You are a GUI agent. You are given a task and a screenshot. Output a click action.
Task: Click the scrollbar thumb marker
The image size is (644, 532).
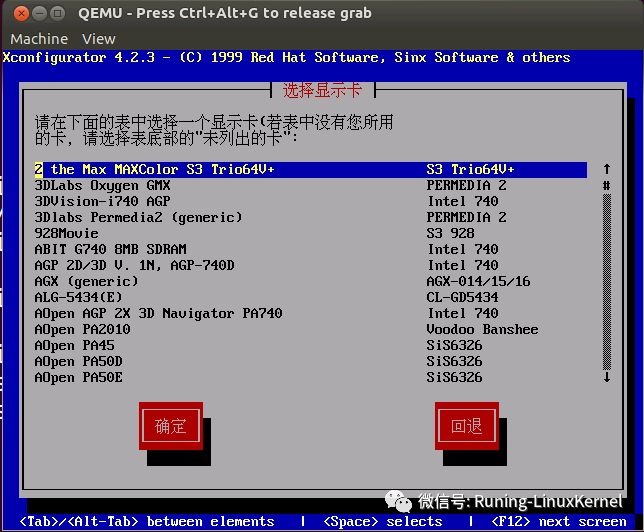pyautogui.click(x=607, y=185)
